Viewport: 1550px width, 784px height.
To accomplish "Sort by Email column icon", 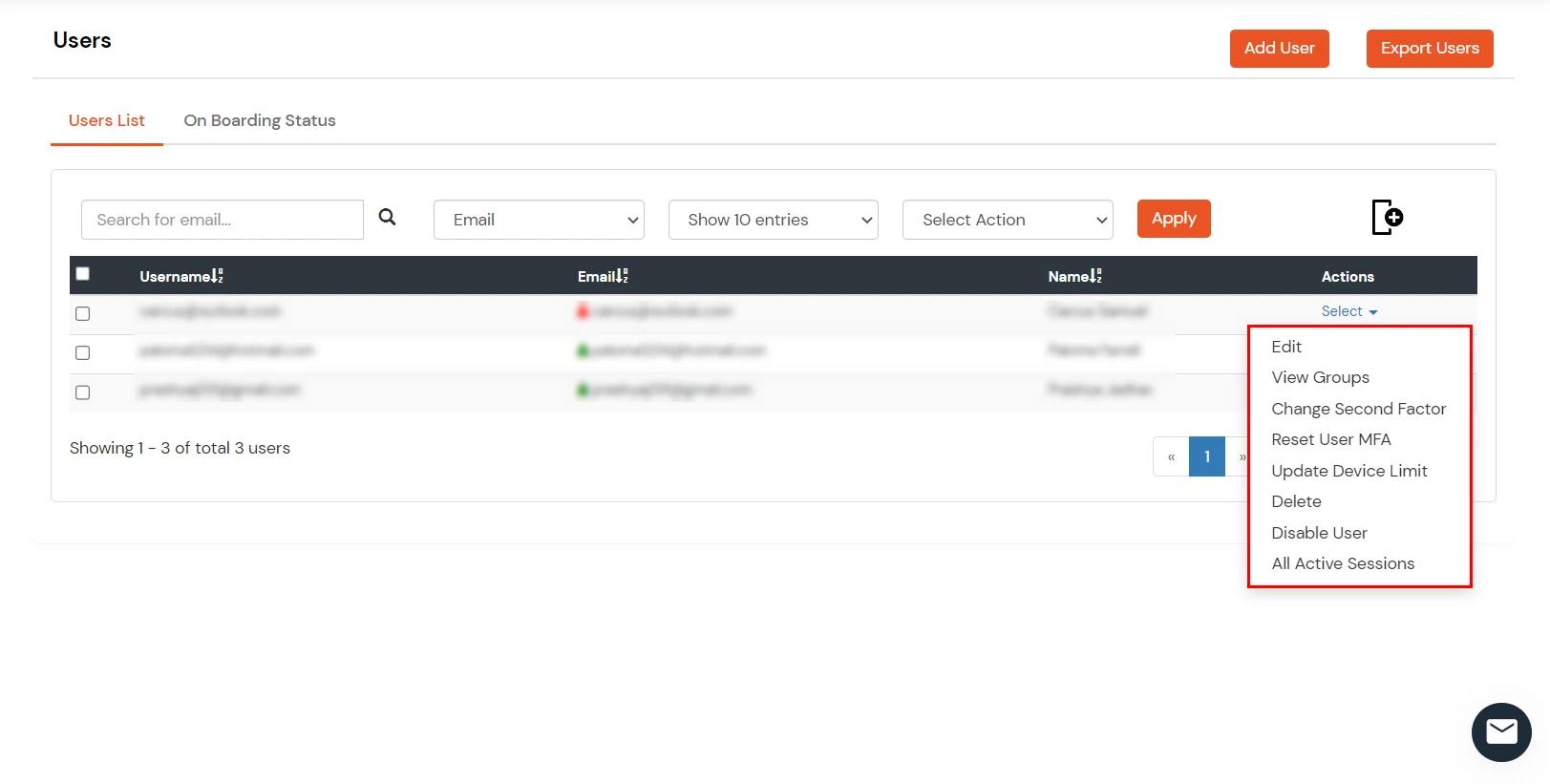I will click(x=623, y=276).
